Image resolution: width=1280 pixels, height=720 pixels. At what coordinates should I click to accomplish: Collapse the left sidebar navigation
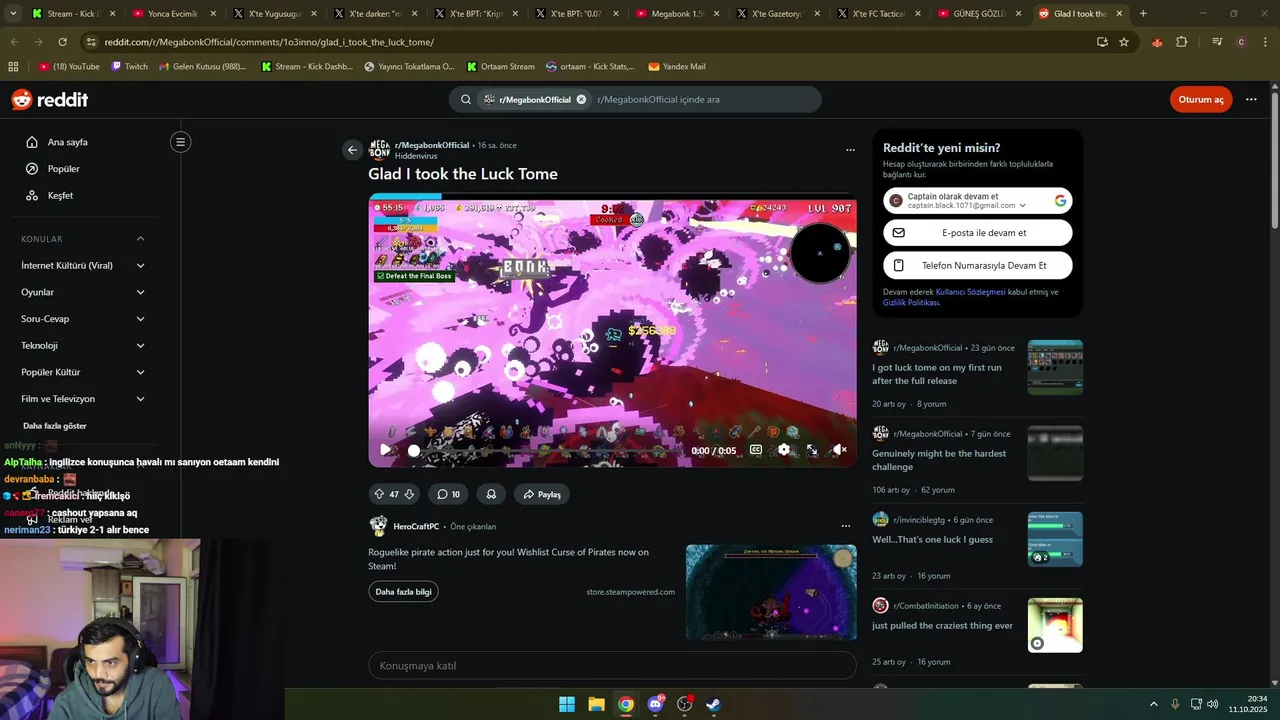pyautogui.click(x=180, y=142)
